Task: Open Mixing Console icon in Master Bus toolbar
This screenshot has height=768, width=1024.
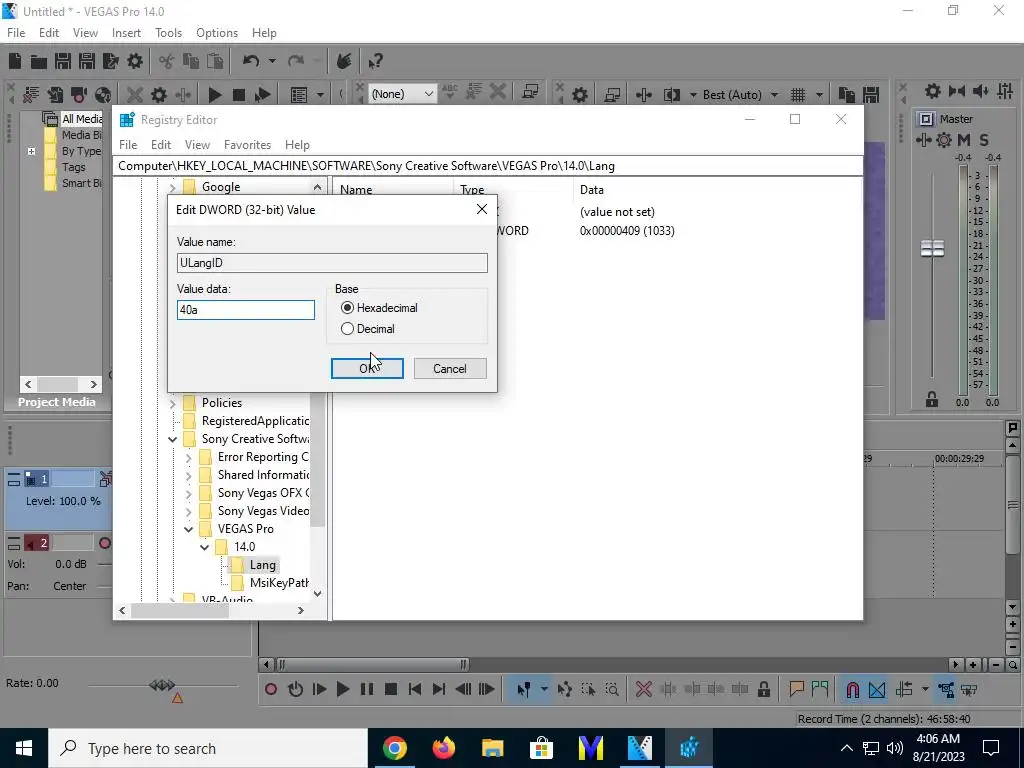Action: point(1006,91)
